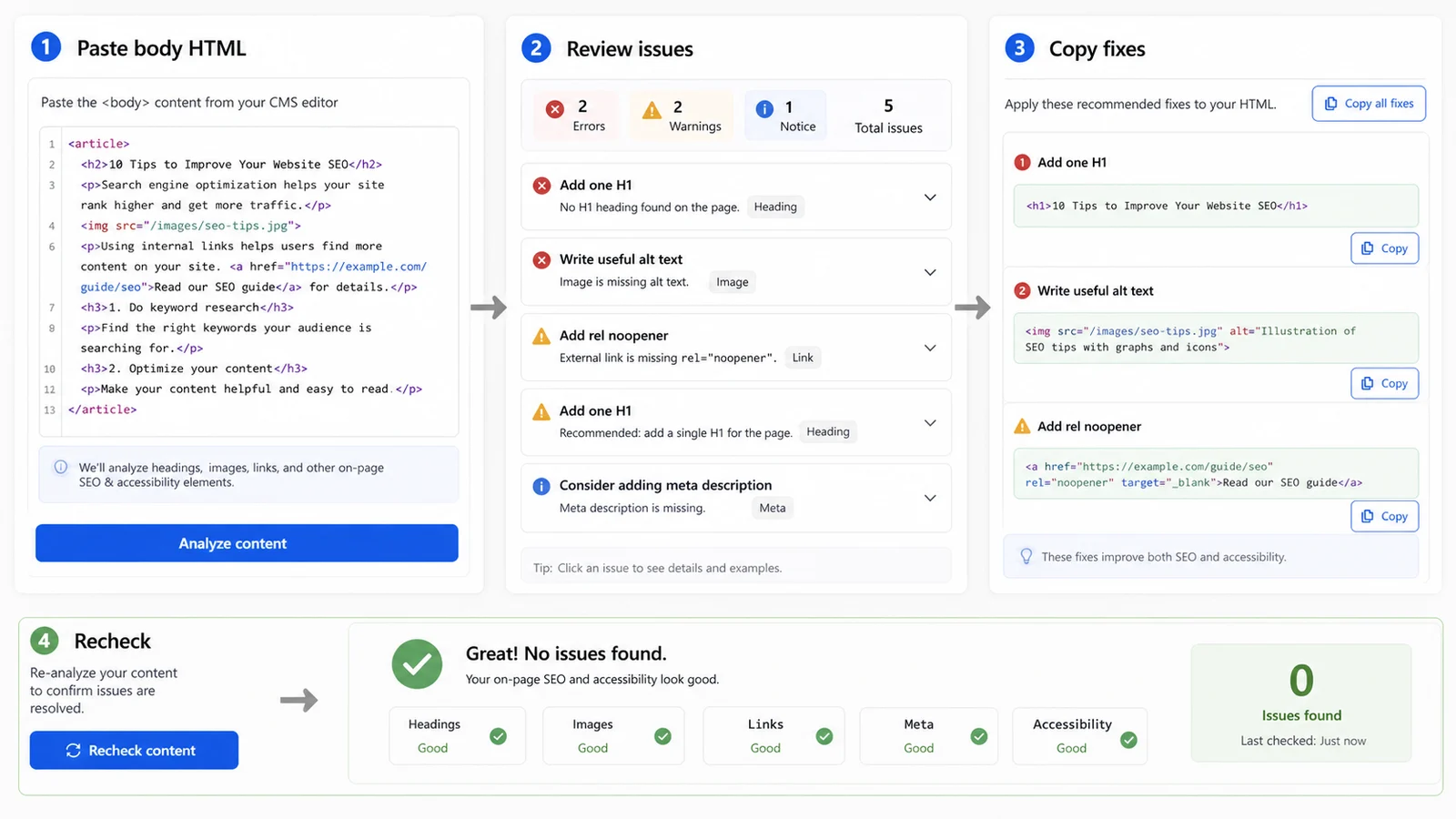Click the info icon in the analyze hint box
This screenshot has width=1456, height=819.
(61, 467)
